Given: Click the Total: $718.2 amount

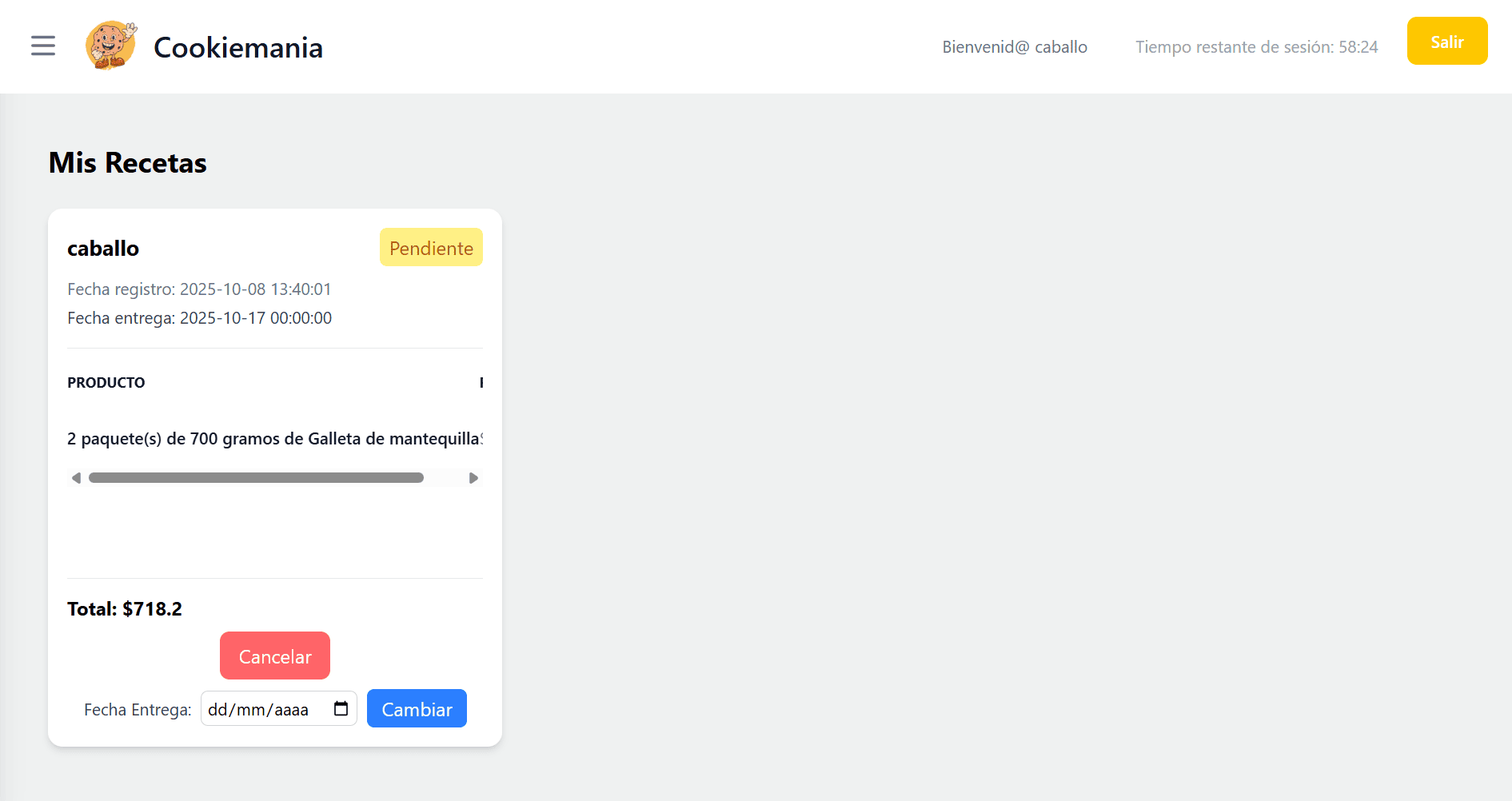Looking at the screenshot, I should tap(125, 609).
